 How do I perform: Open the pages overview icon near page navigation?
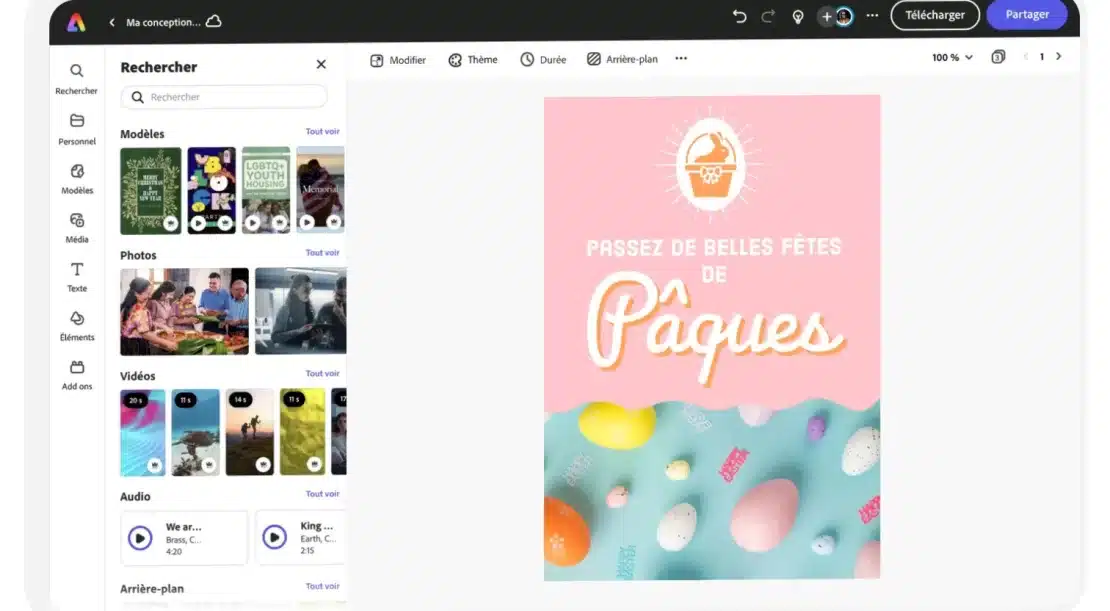tap(997, 57)
